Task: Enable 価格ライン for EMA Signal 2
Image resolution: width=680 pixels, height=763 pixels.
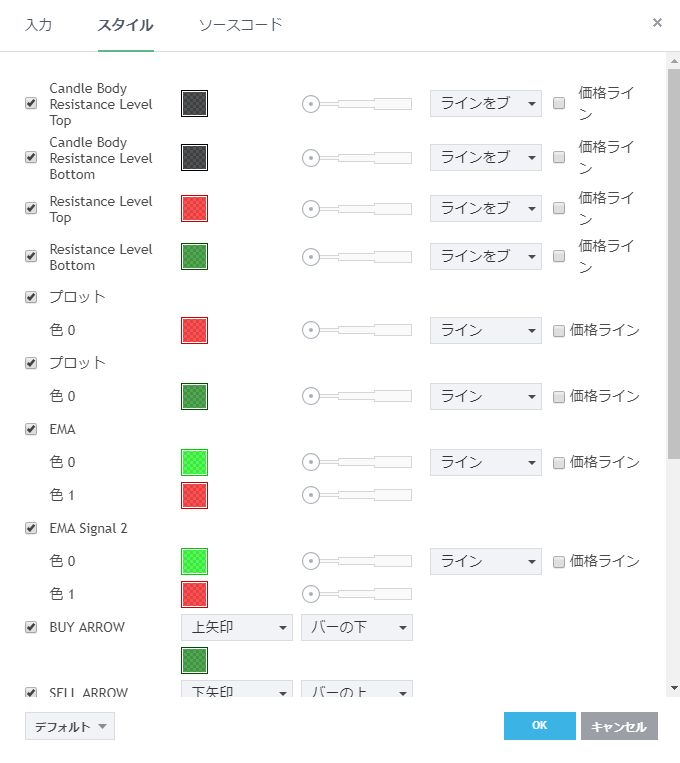Action: [x=559, y=561]
